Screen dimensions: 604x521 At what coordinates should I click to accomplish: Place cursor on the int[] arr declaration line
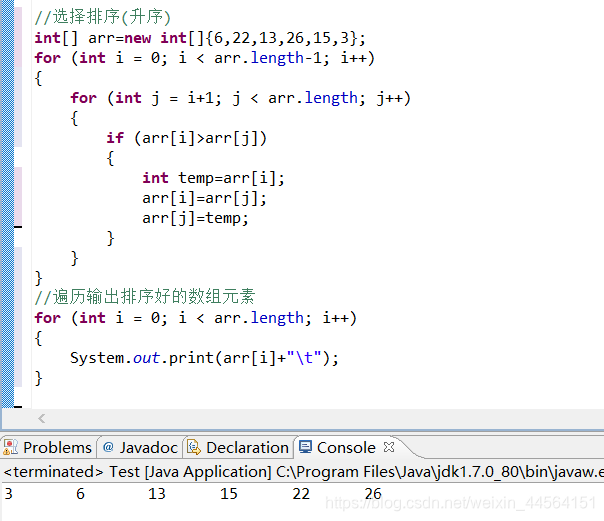(200, 38)
